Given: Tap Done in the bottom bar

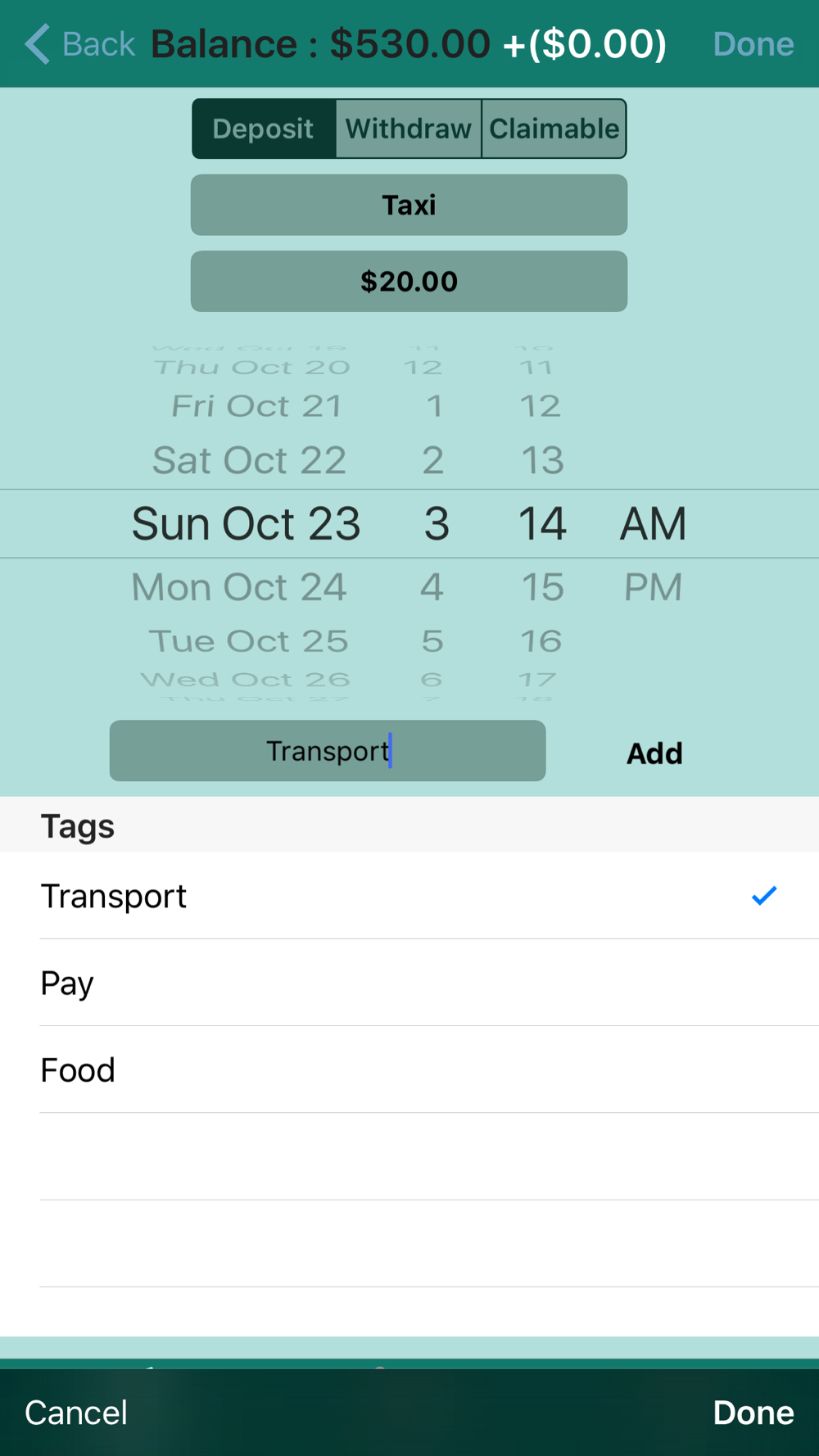Looking at the screenshot, I should tap(753, 1413).
